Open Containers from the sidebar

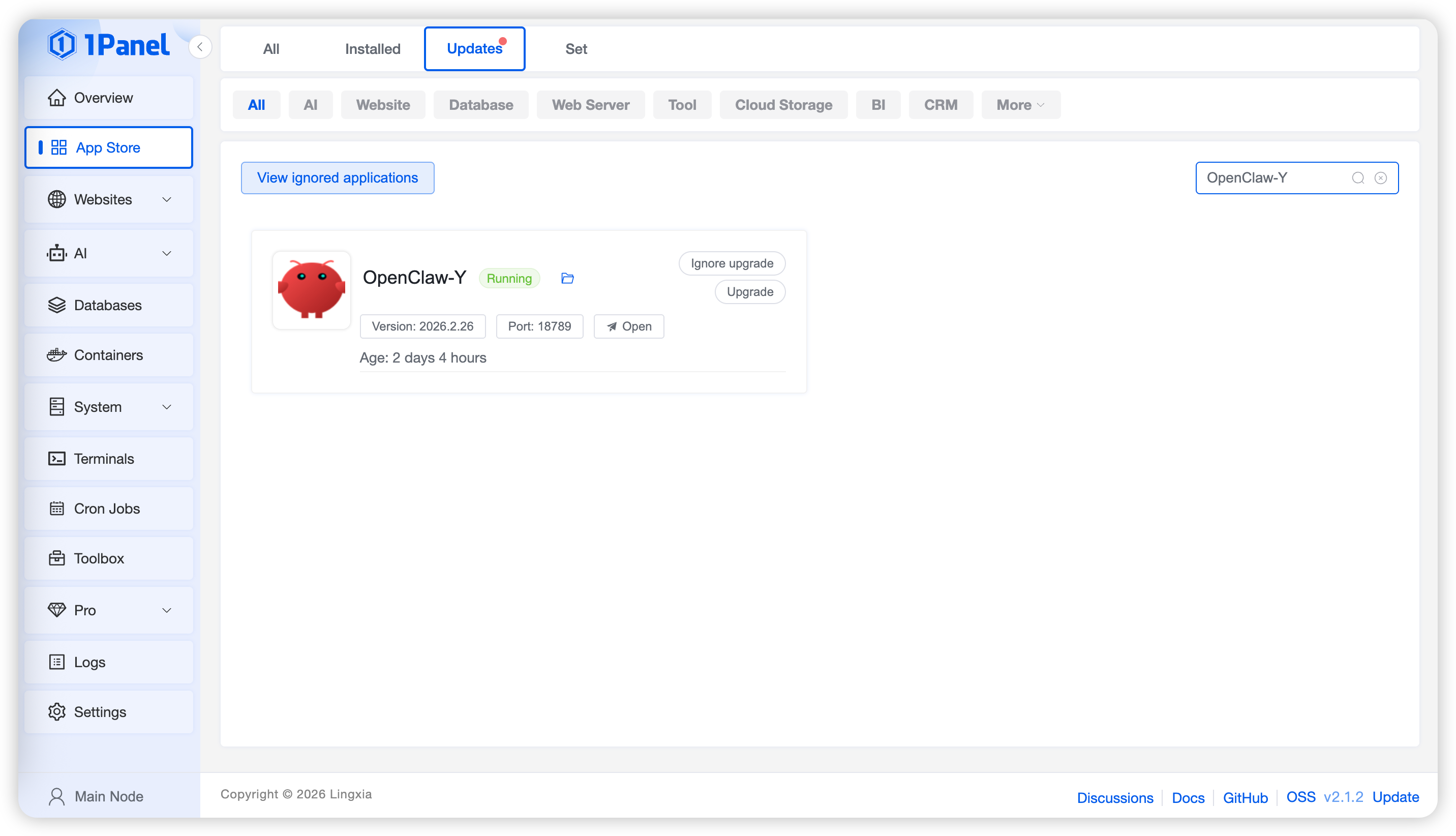point(108,355)
